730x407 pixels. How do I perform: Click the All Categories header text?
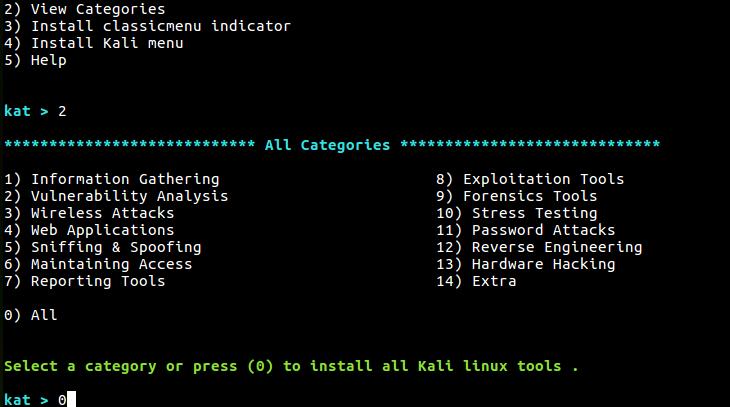pyautogui.click(x=327, y=145)
